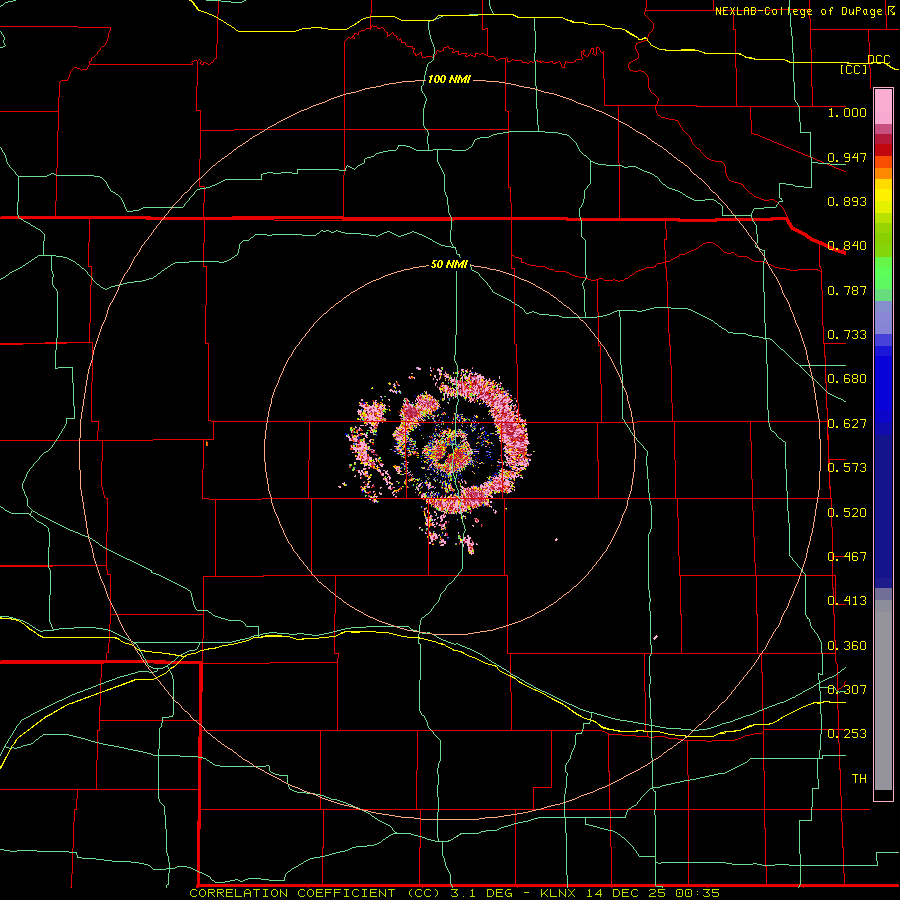Click the 0.467 scale value
900x900 pixels.
pos(847,557)
